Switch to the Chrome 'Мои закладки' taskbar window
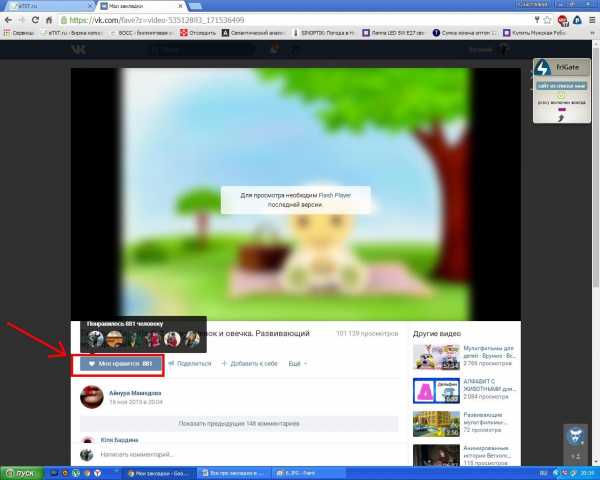Image resolution: width=600 pixels, height=480 pixels. pyautogui.click(x=158, y=473)
